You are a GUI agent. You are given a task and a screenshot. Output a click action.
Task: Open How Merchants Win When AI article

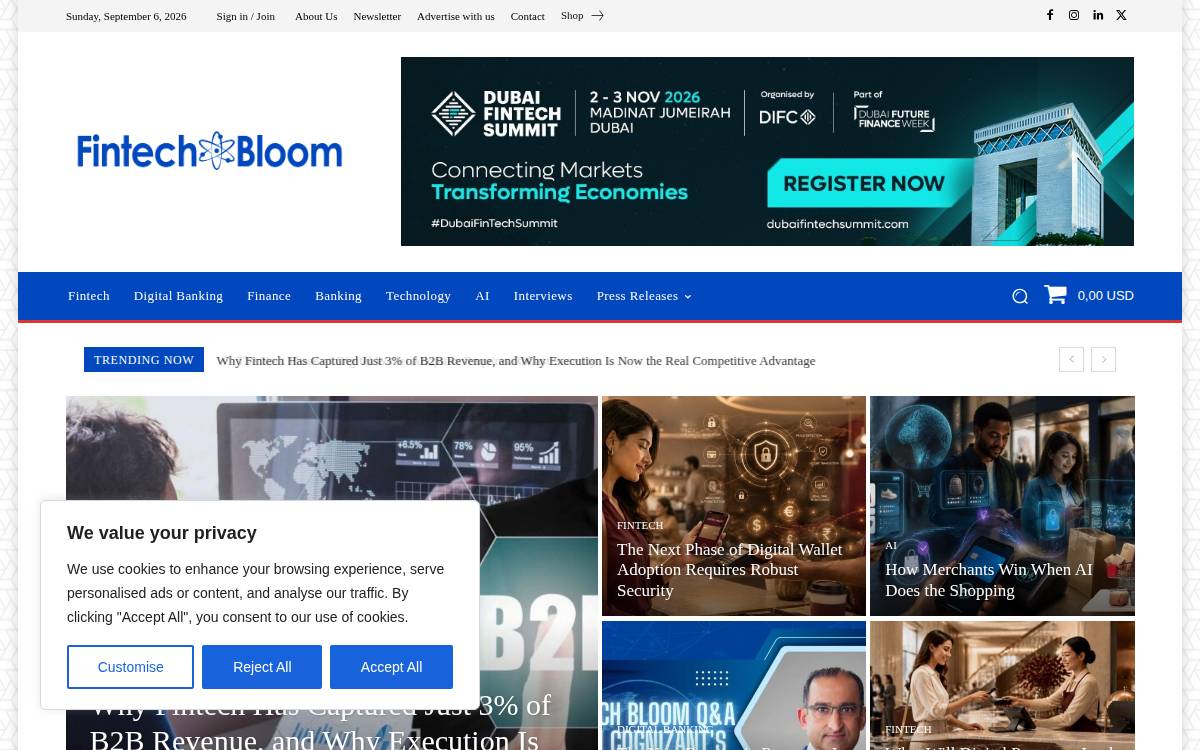point(989,580)
